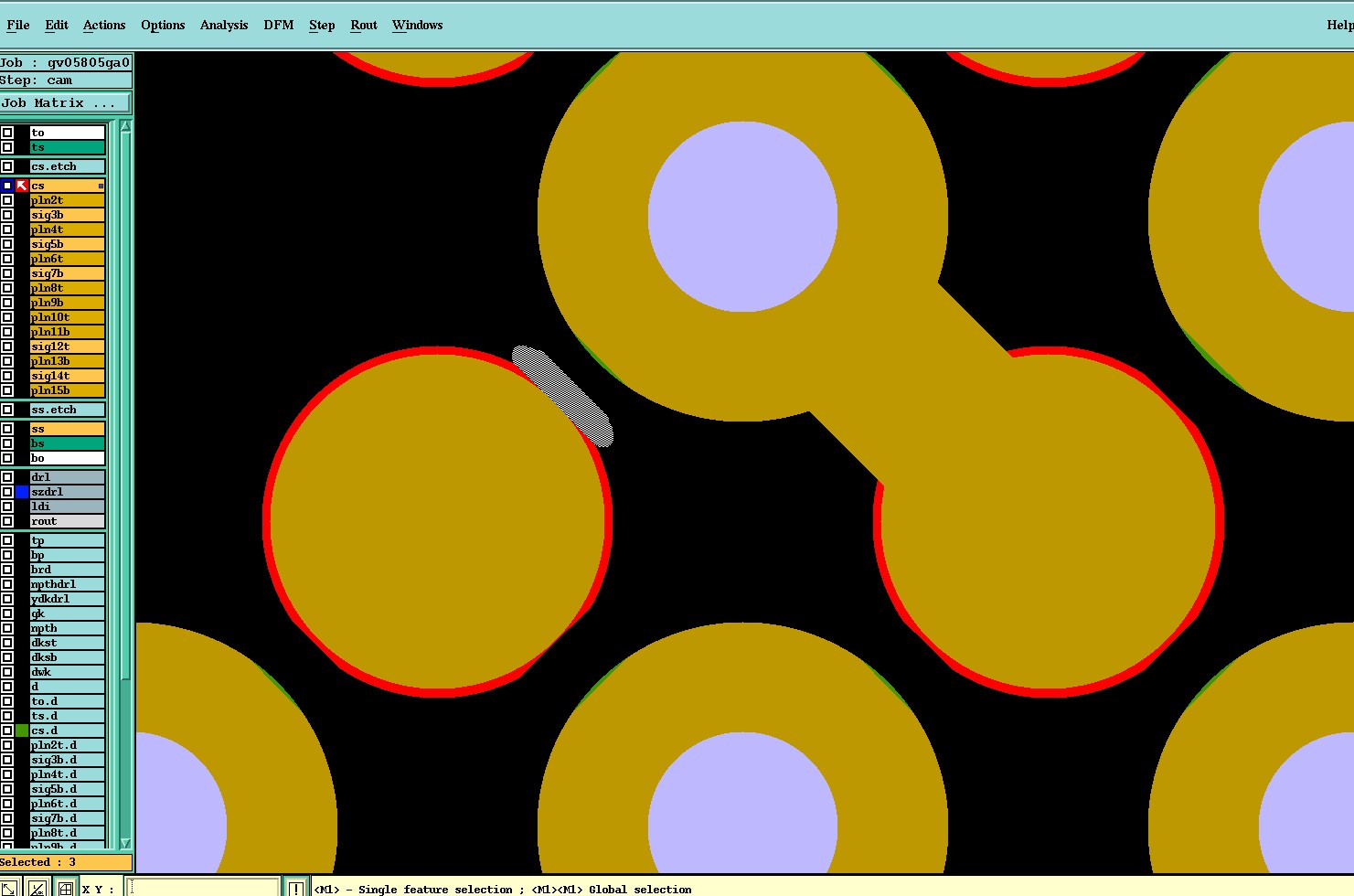
Task: Toggle display checkbox for drl layer
Action: (7, 477)
